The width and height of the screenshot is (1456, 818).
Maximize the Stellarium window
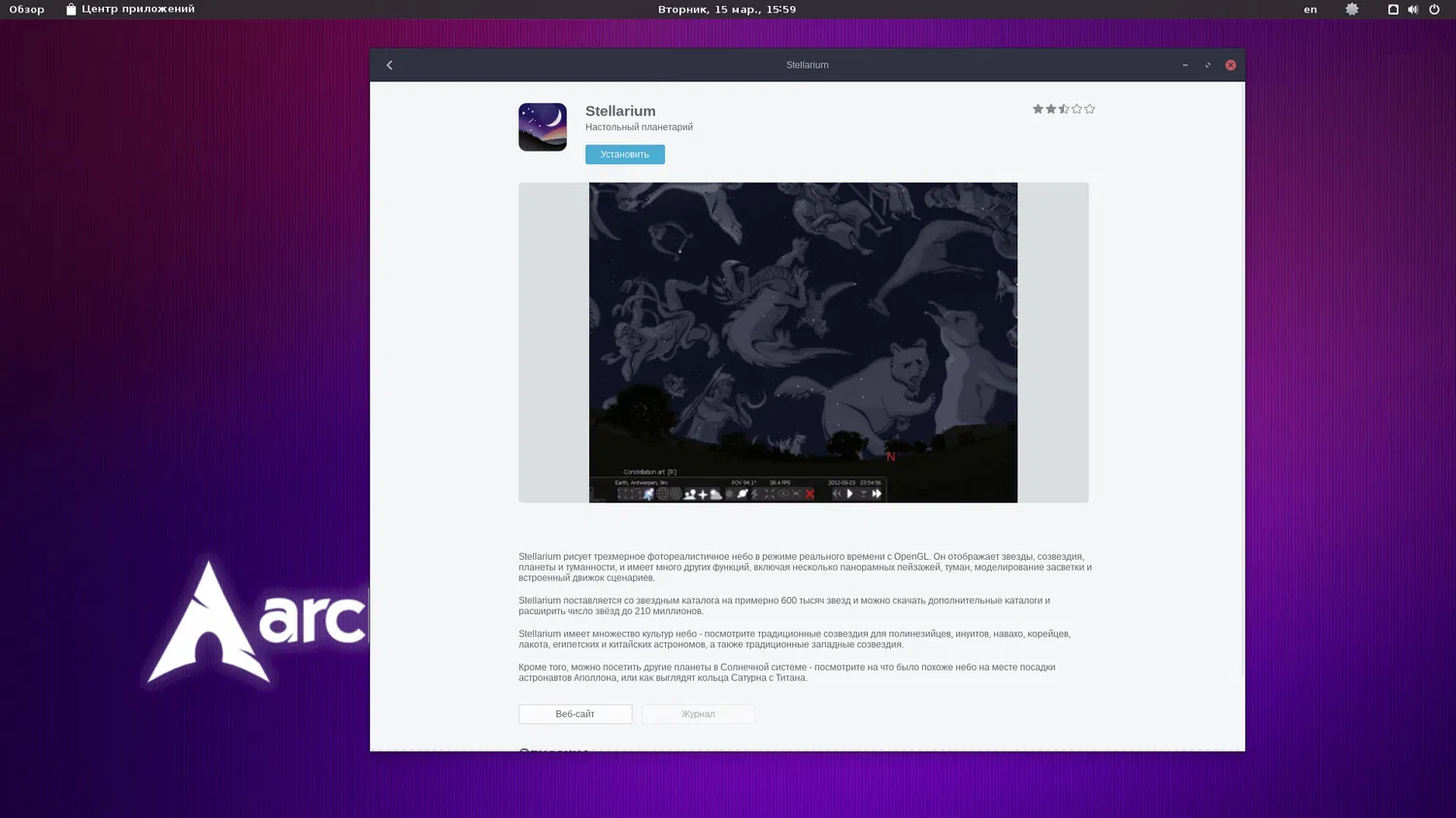pos(1208,65)
